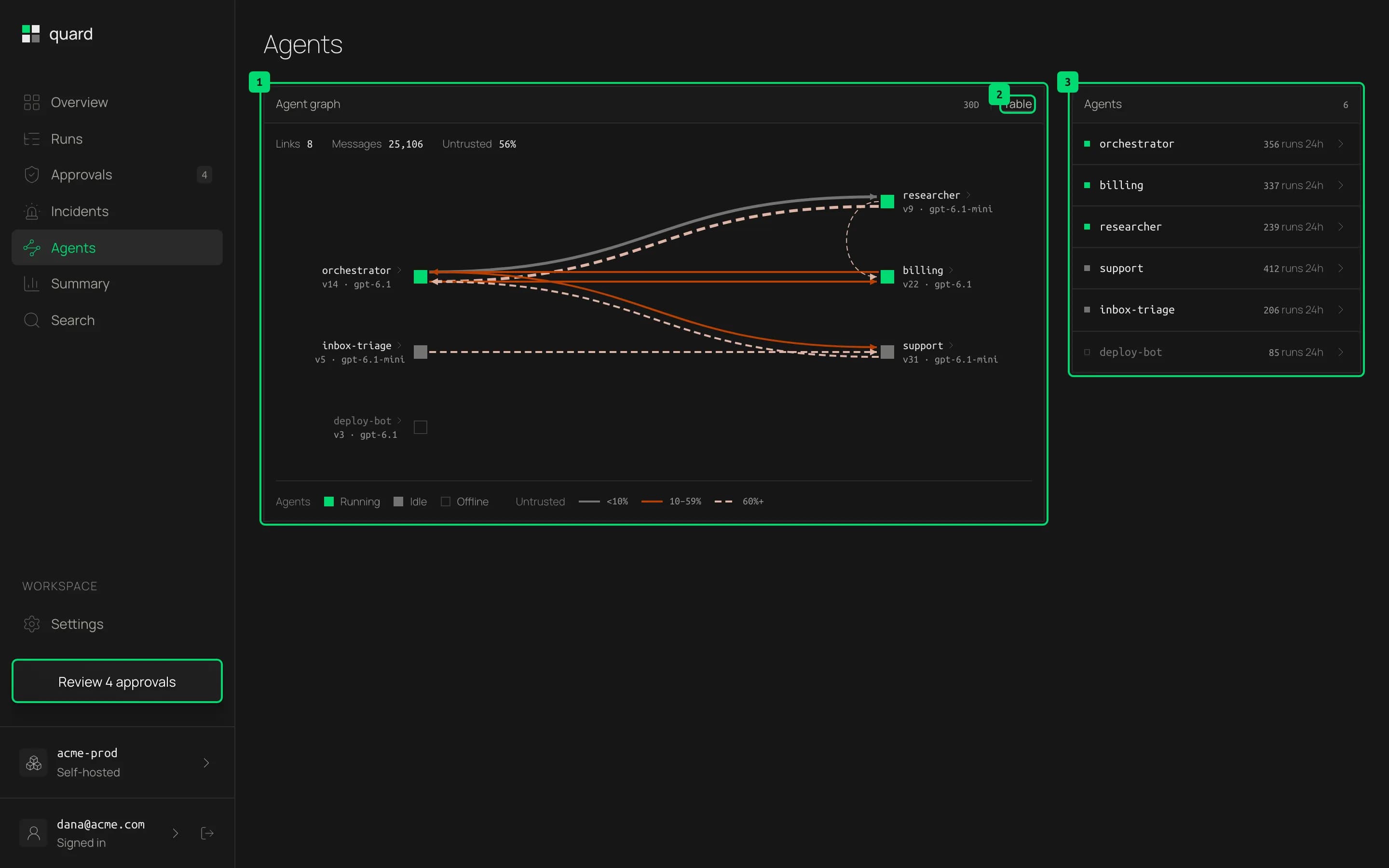
Task: Select the support node square in graph
Action: click(887, 352)
